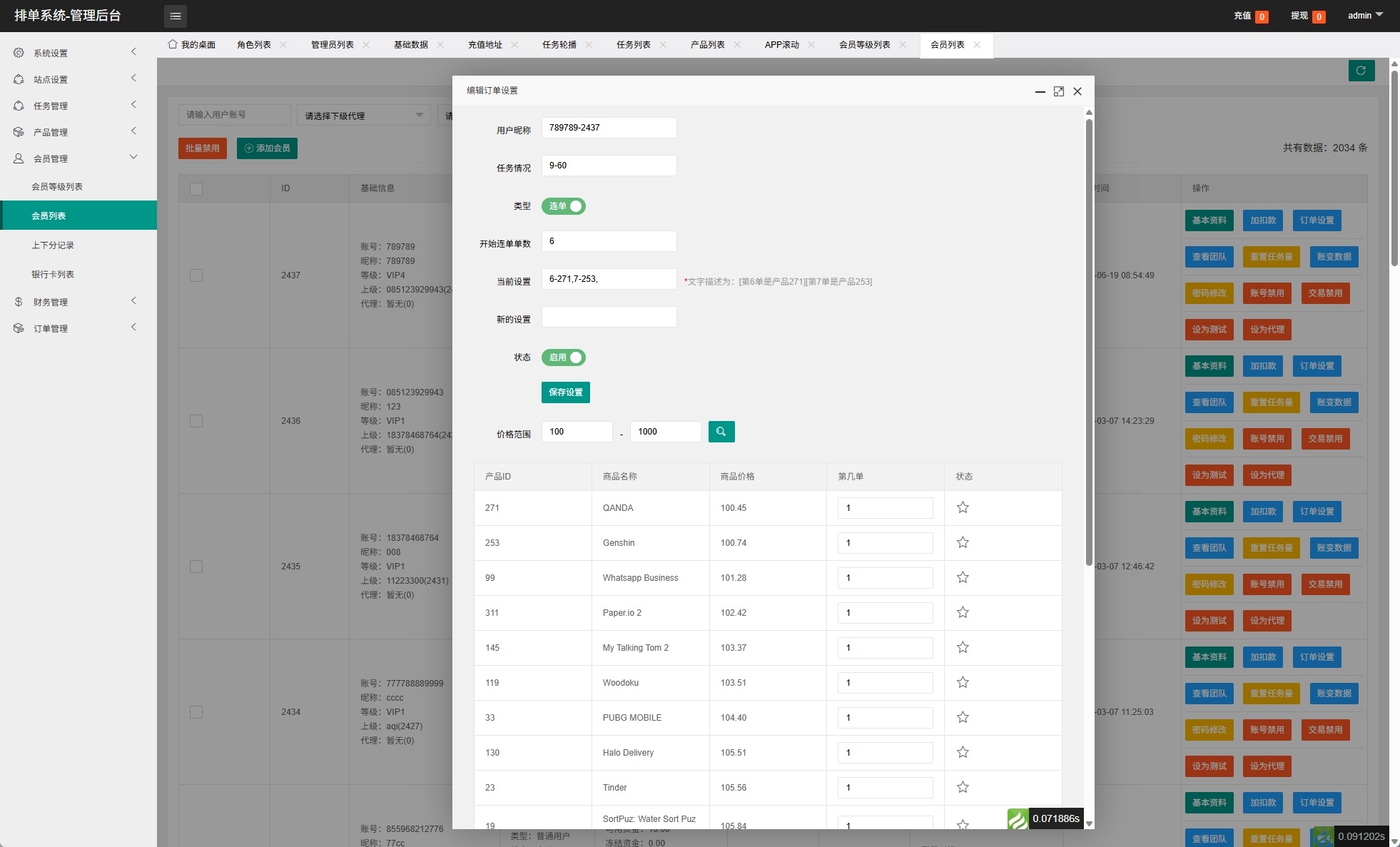Click the 保存设置 button
Image resolution: width=1400 pixels, height=847 pixels.
pyautogui.click(x=565, y=392)
